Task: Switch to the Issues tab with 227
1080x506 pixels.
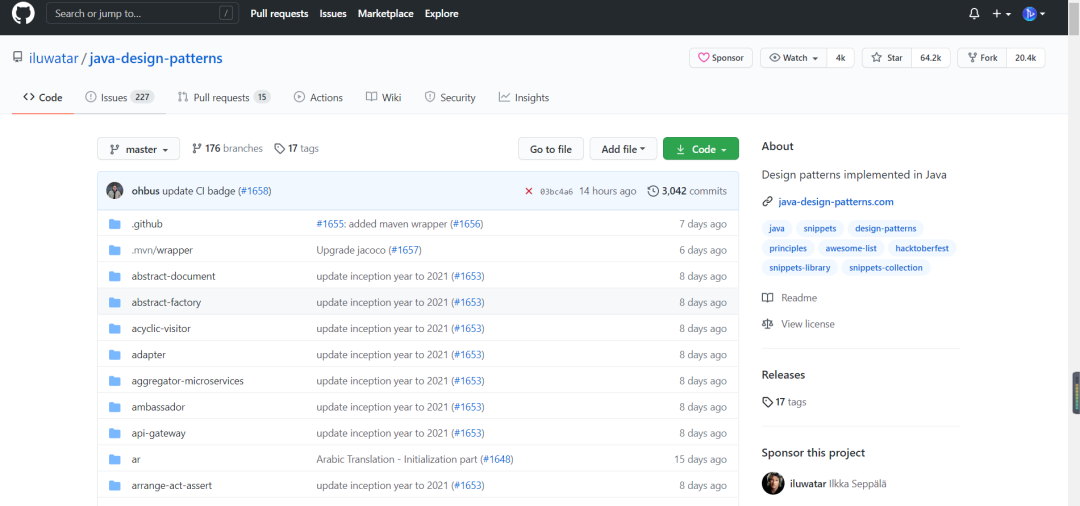Action: click(120, 98)
